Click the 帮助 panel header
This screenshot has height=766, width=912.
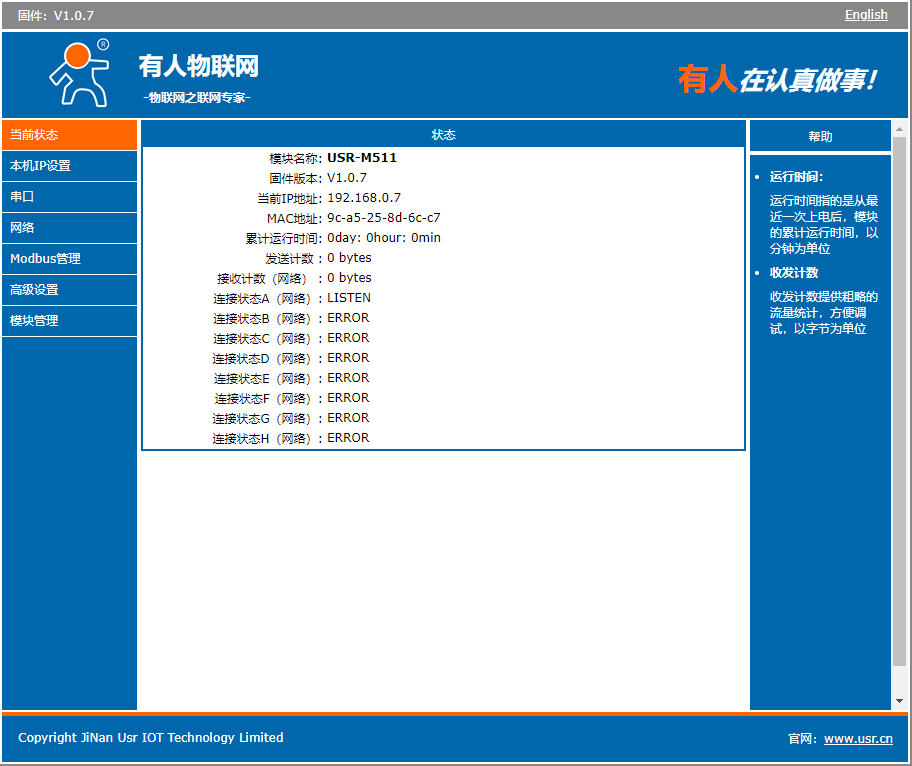[x=819, y=137]
